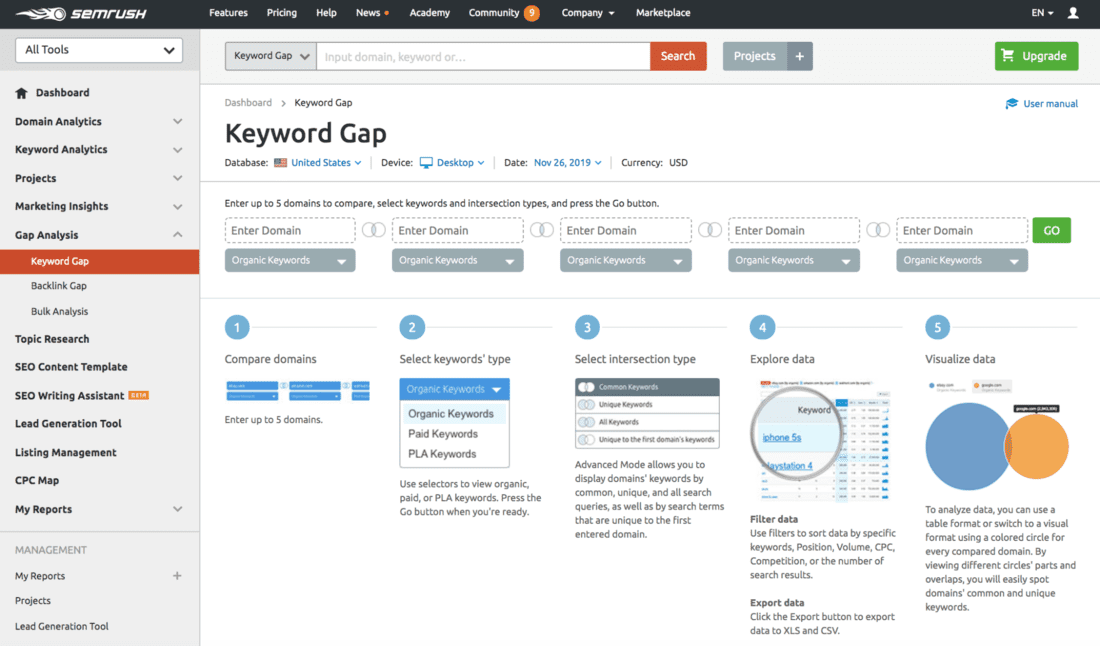Open the first Organic Keywords dropdown
Viewport: 1100px width, 646px height.
pos(289,259)
